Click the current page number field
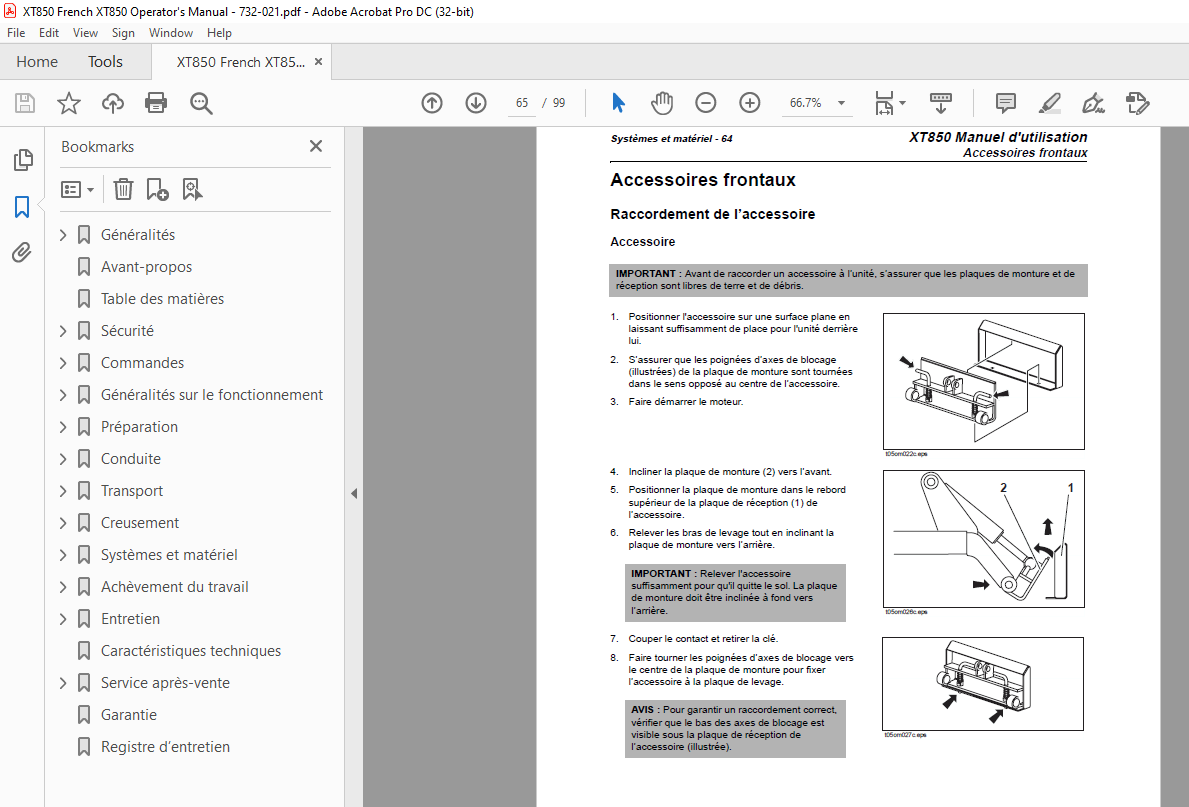1189x807 pixels. [x=522, y=103]
